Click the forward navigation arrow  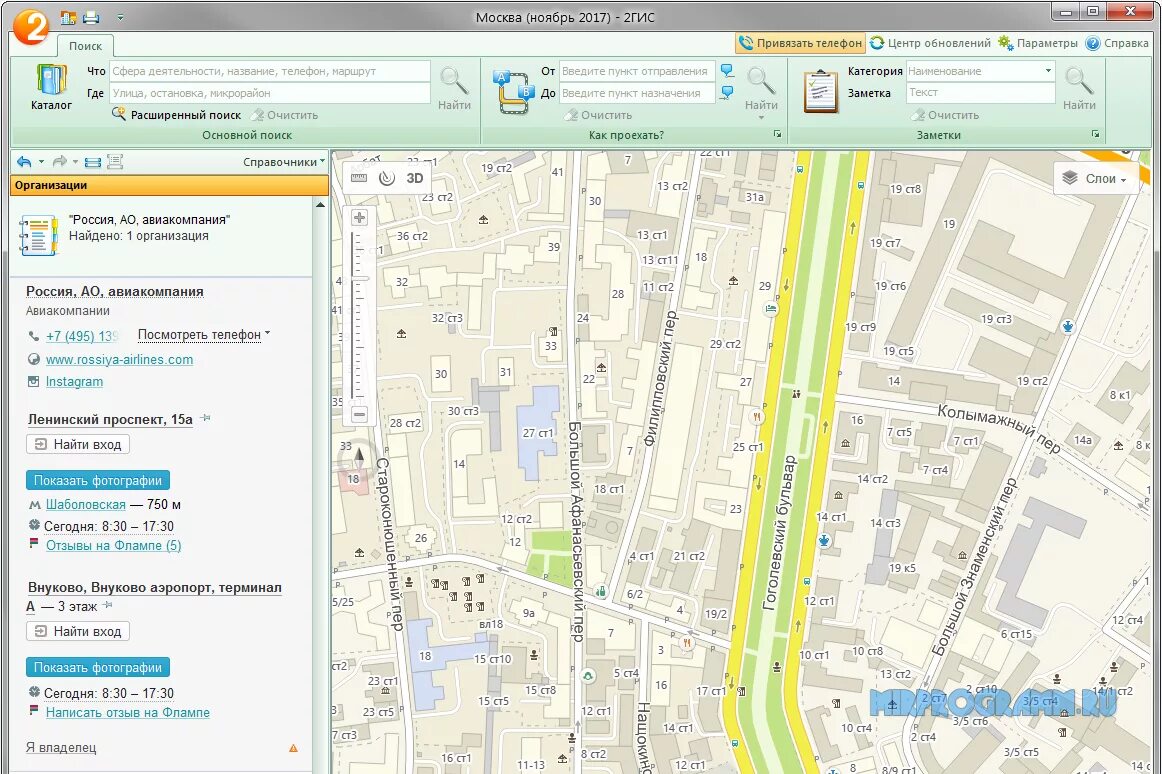pyautogui.click(x=60, y=162)
